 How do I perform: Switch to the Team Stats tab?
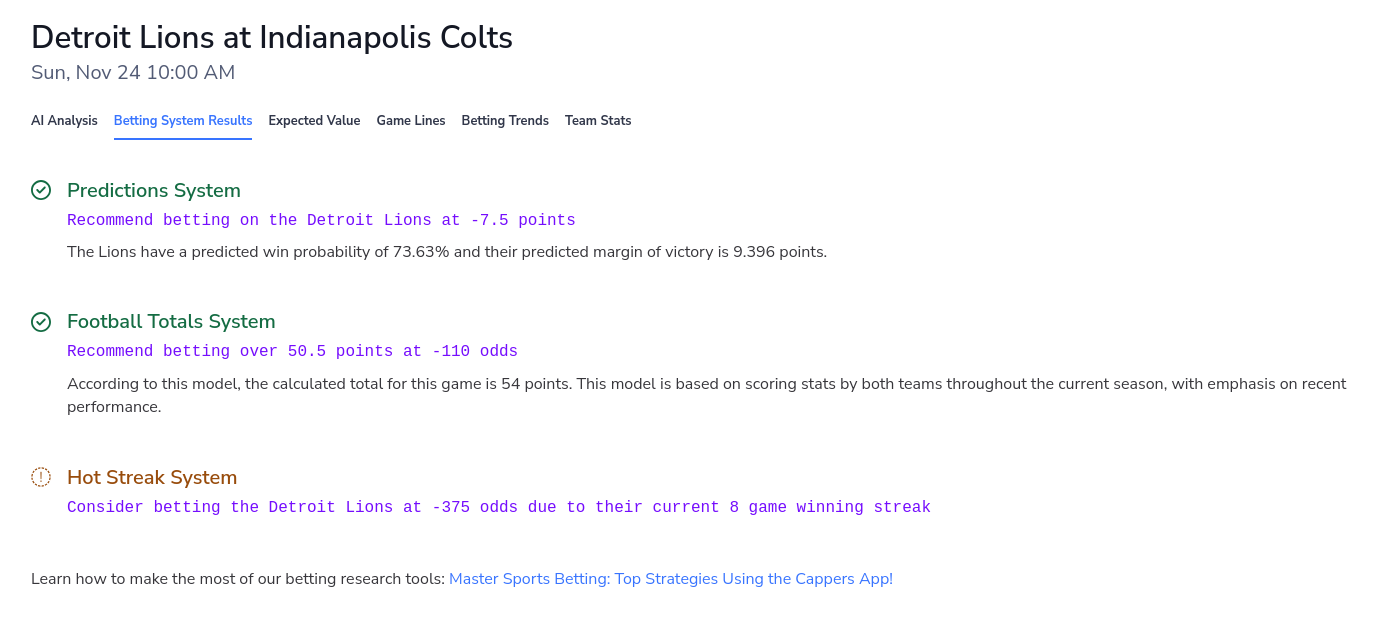597,120
